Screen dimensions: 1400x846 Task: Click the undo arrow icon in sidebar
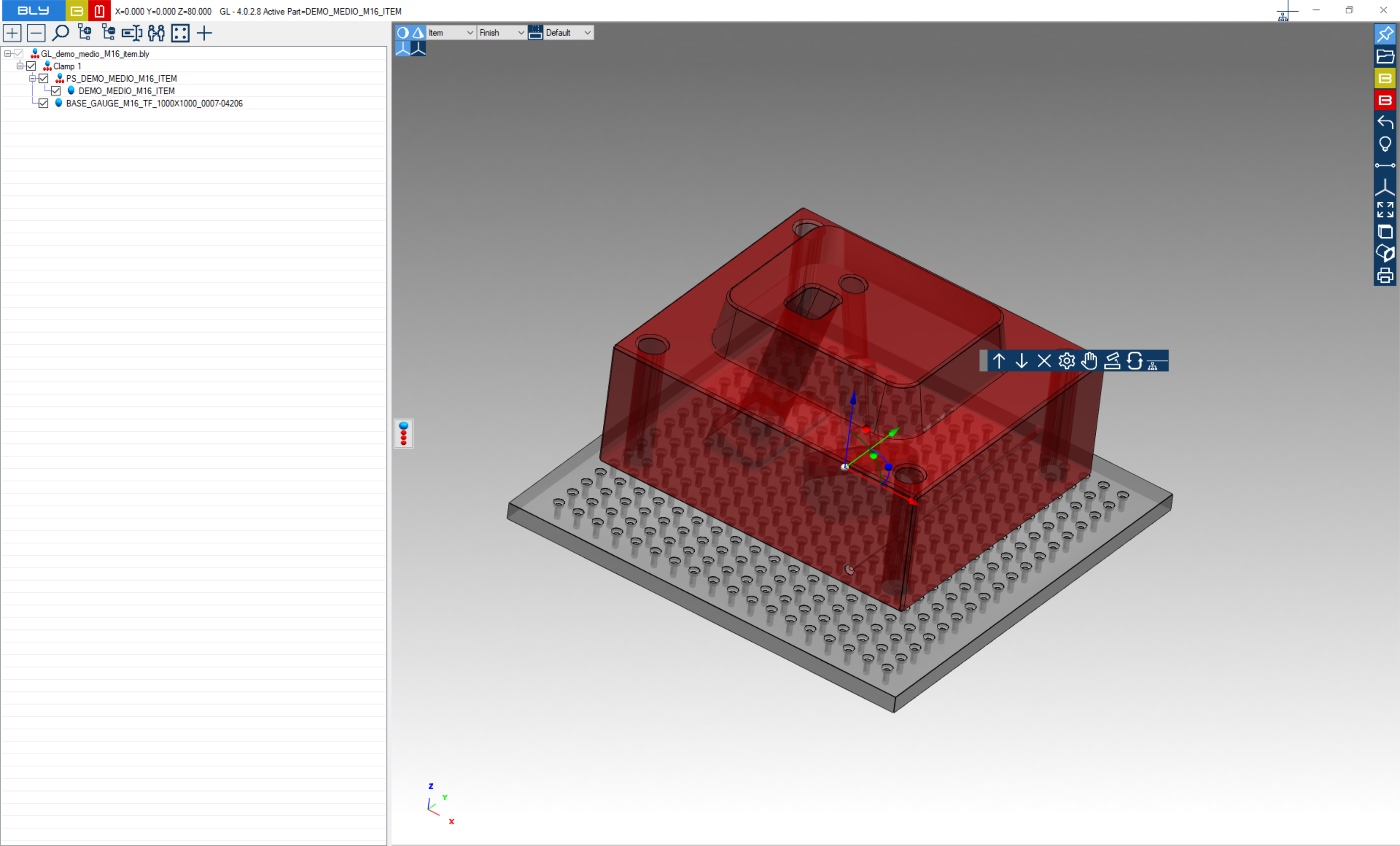[x=1385, y=122]
